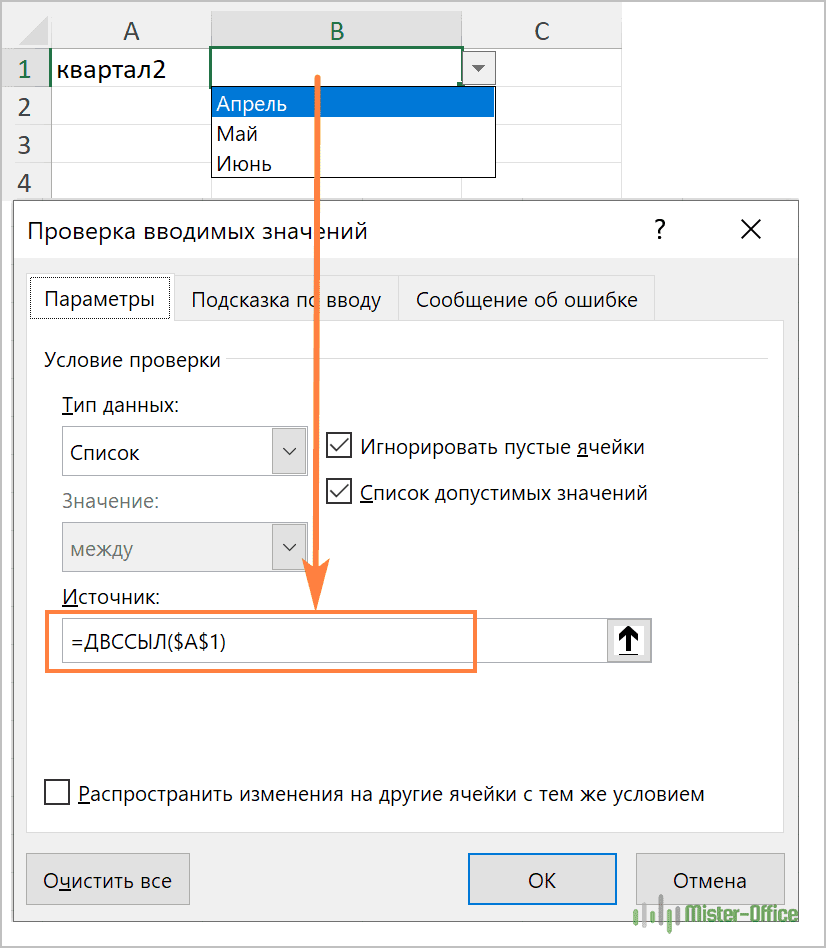Viewport: 826px width, 948px height.
Task: Choose Июнь from the dropdown list
Action: [x=353, y=163]
